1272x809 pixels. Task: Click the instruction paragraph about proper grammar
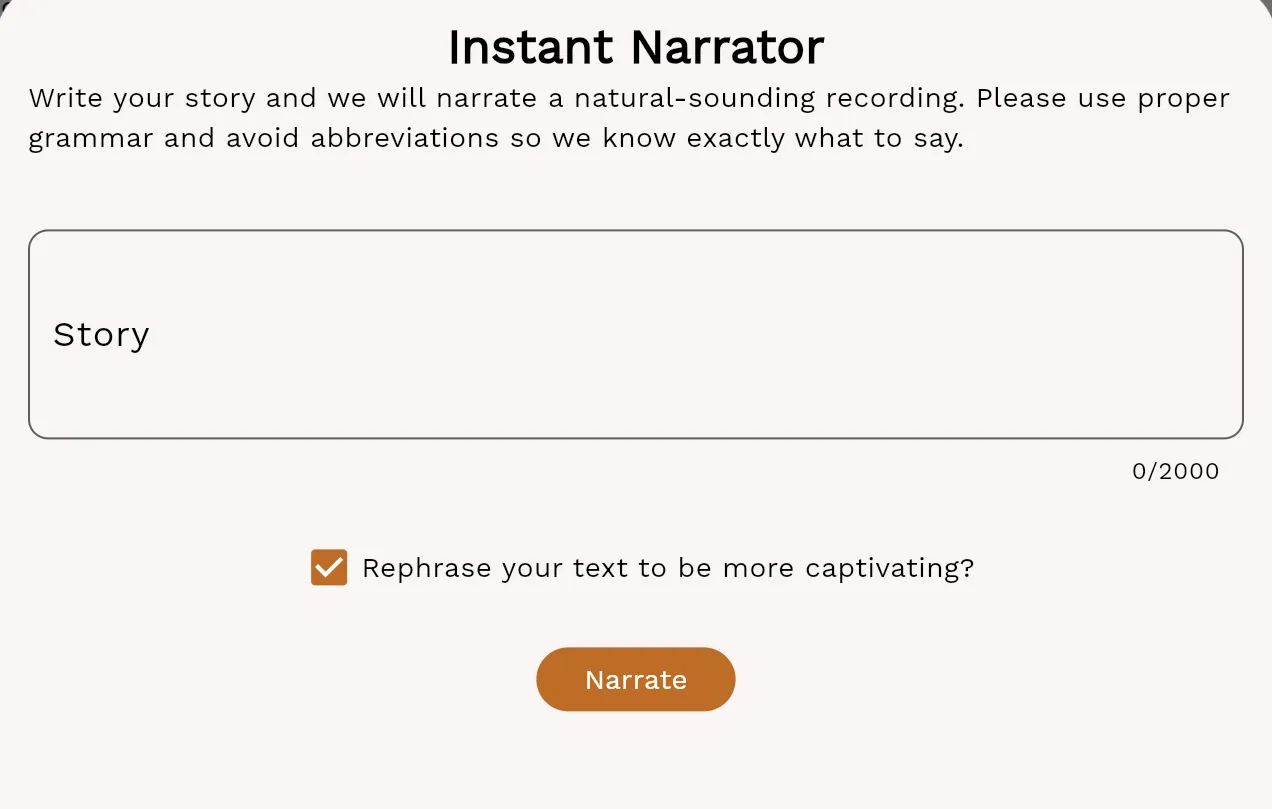[628, 117]
